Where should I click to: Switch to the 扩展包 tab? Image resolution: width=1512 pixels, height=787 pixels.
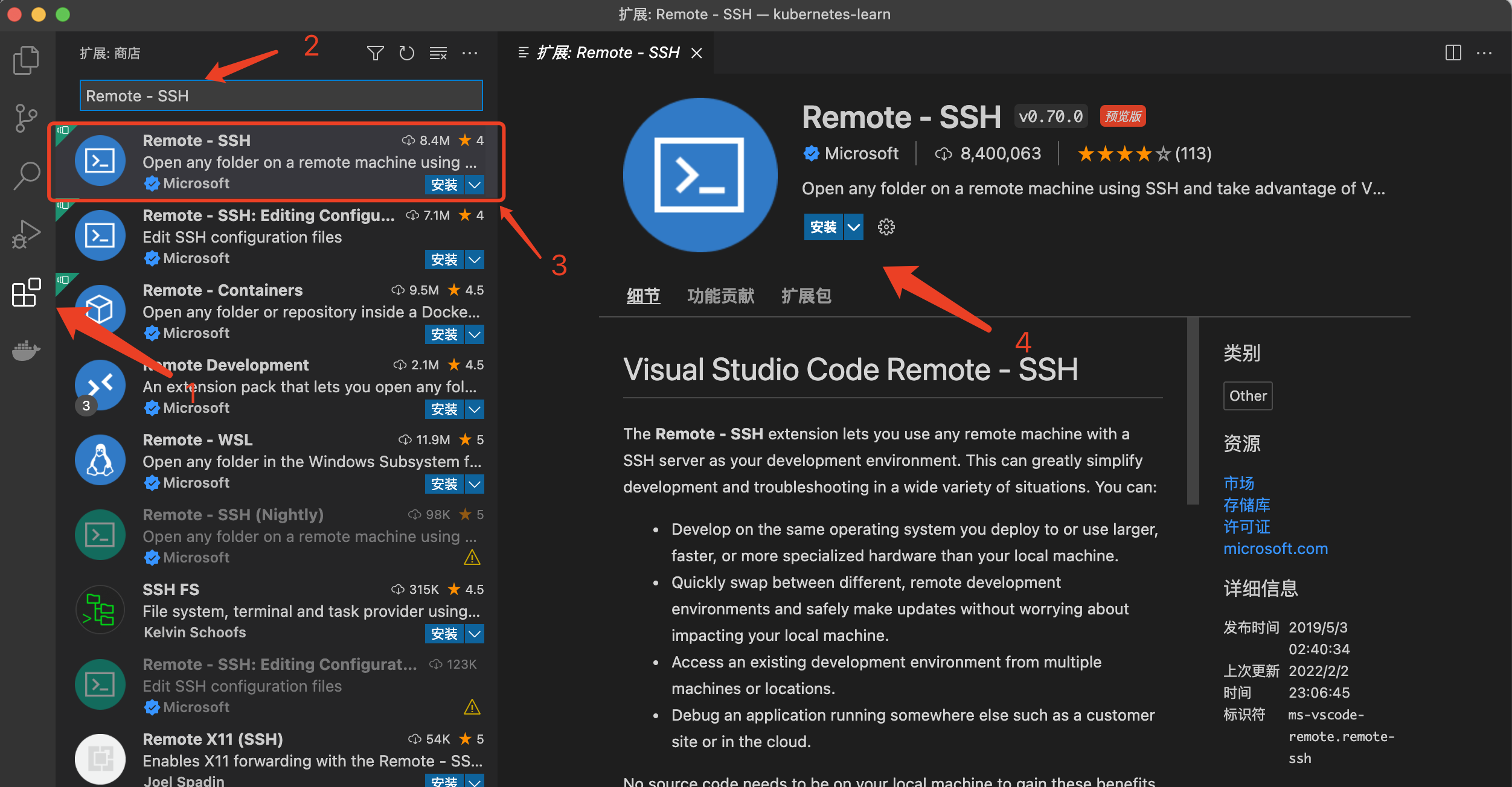pos(806,296)
